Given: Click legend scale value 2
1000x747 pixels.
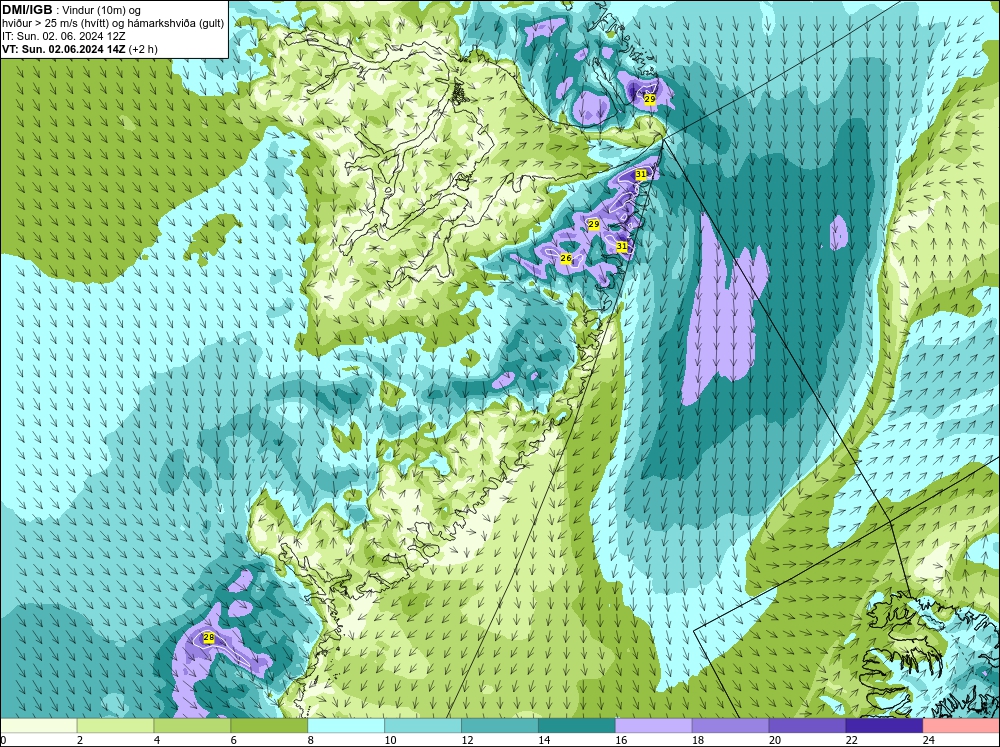Looking at the screenshot, I should click(x=80, y=740).
